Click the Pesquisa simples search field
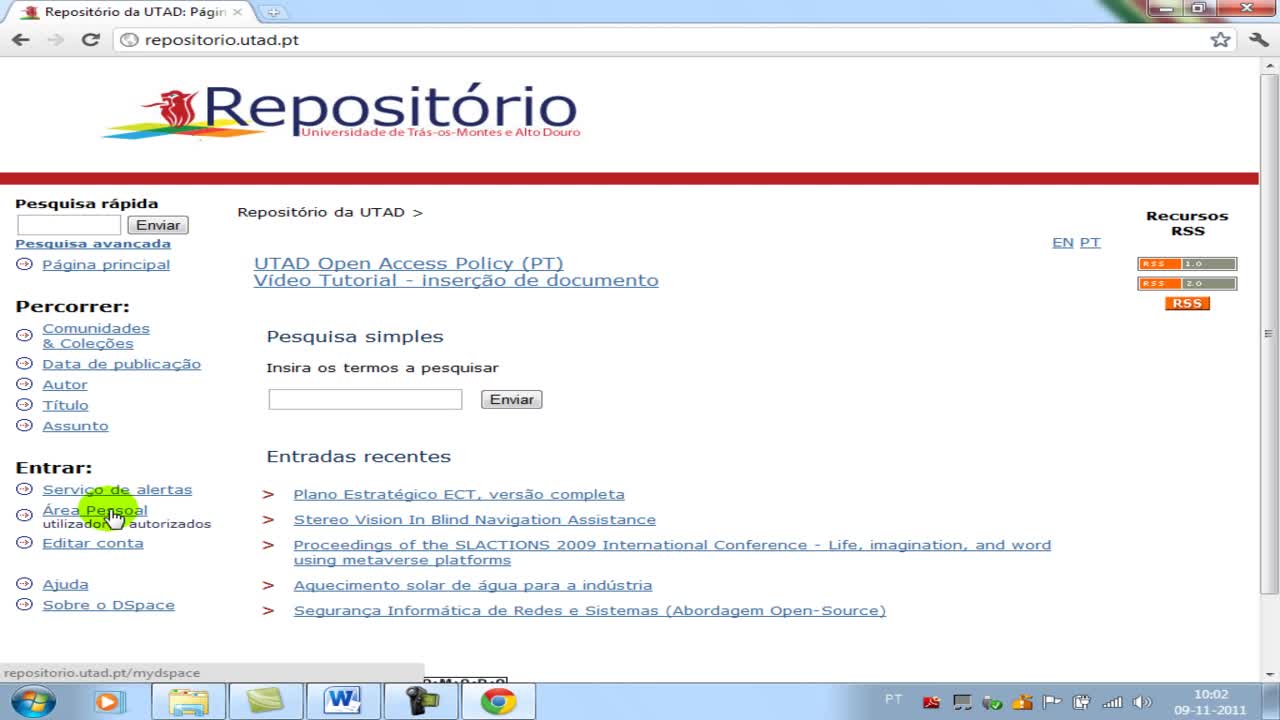Image resolution: width=1280 pixels, height=720 pixels. 365,399
